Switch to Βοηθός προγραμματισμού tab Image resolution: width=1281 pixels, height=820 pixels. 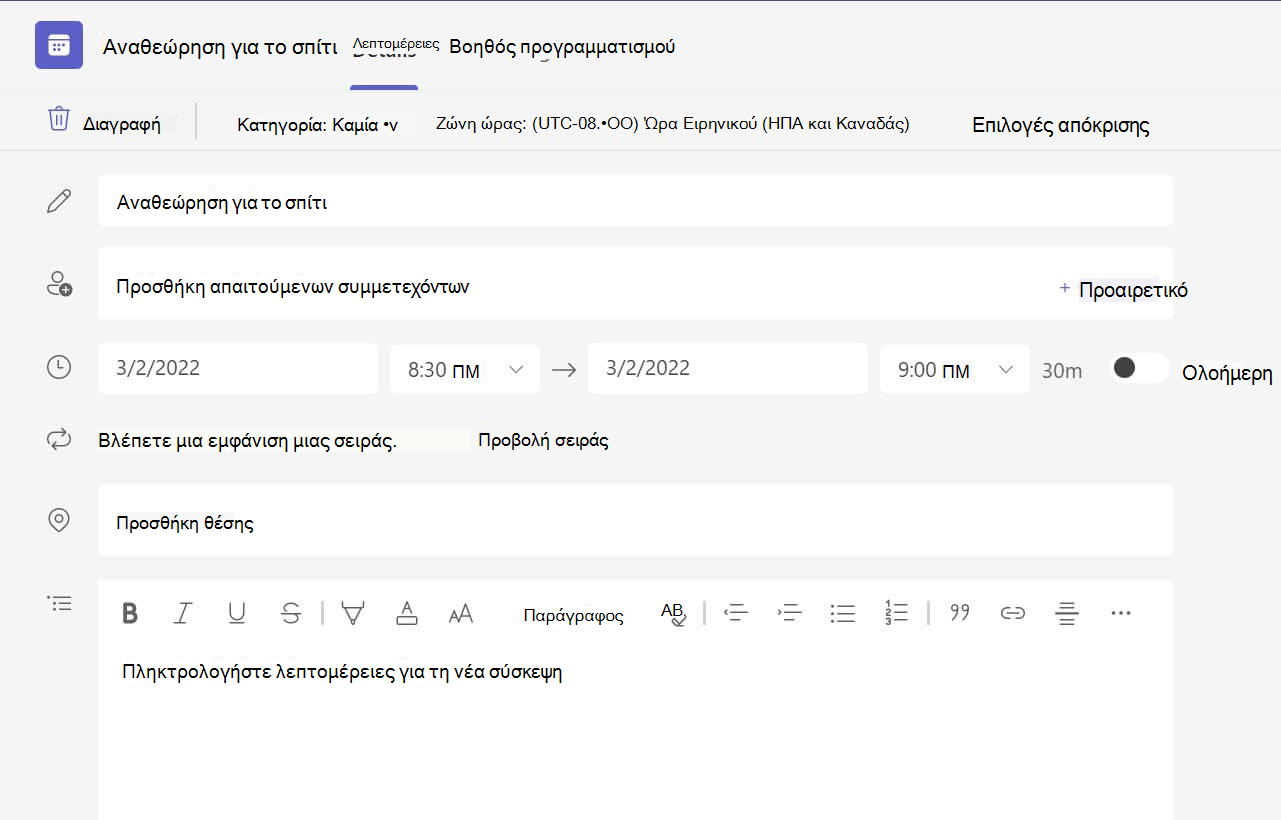click(x=562, y=47)
